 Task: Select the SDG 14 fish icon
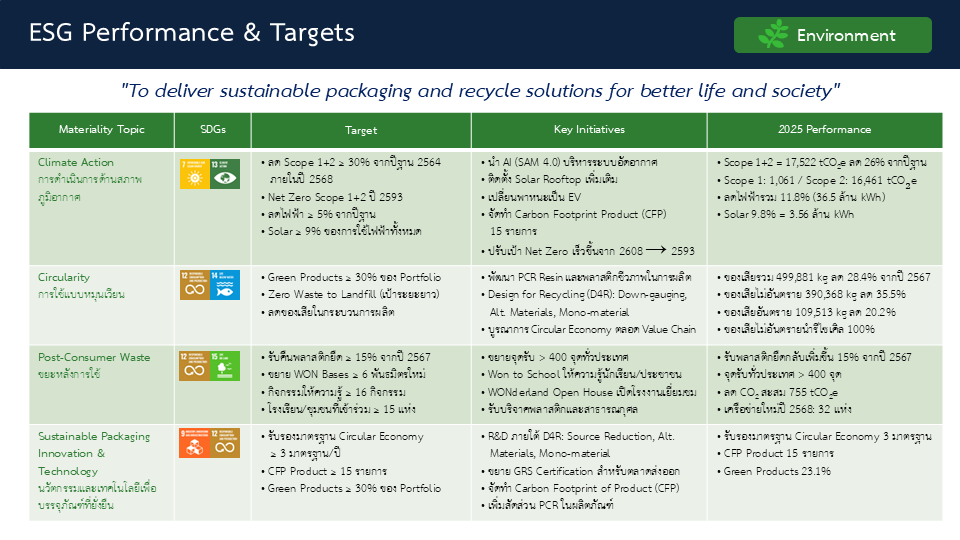(225, 285)
